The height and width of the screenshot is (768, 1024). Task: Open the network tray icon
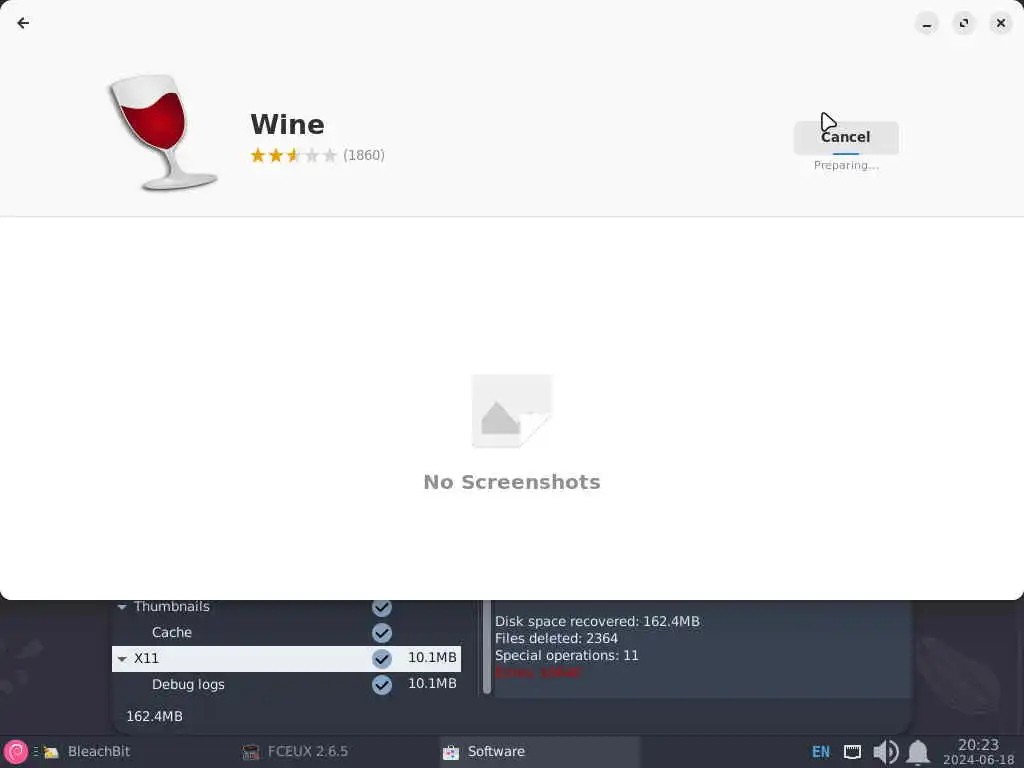(852, 752)
